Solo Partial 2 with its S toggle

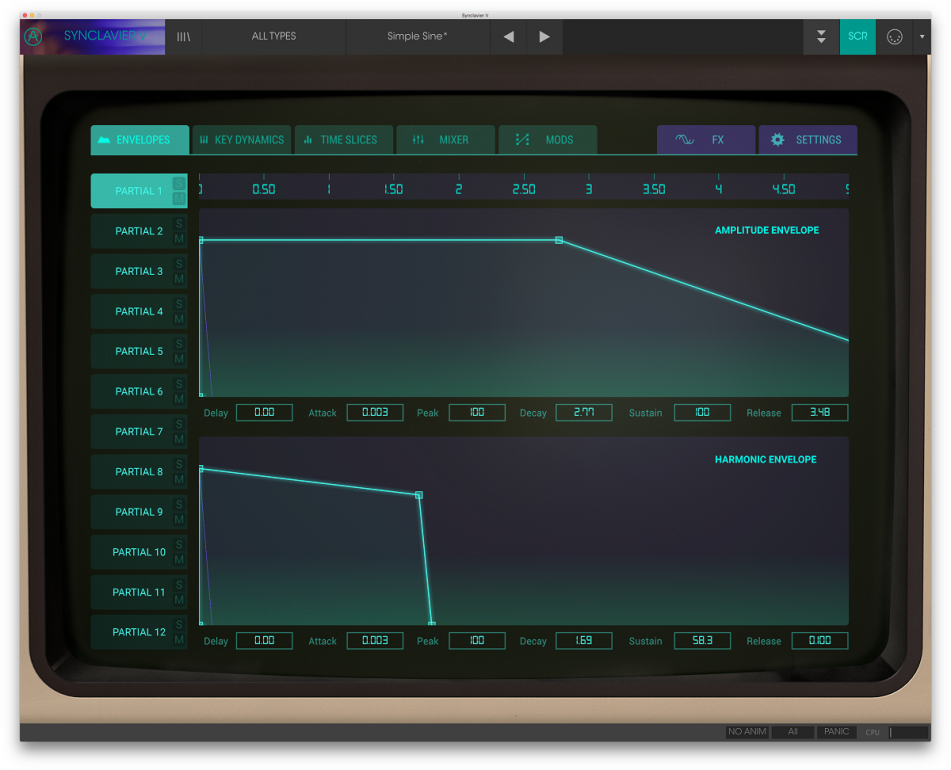[x=179, y=224]
